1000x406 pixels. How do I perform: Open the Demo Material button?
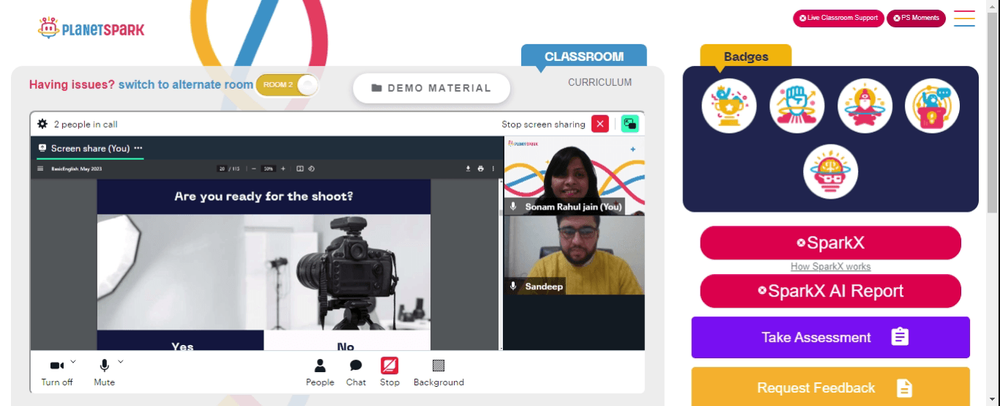pos(431,88)
